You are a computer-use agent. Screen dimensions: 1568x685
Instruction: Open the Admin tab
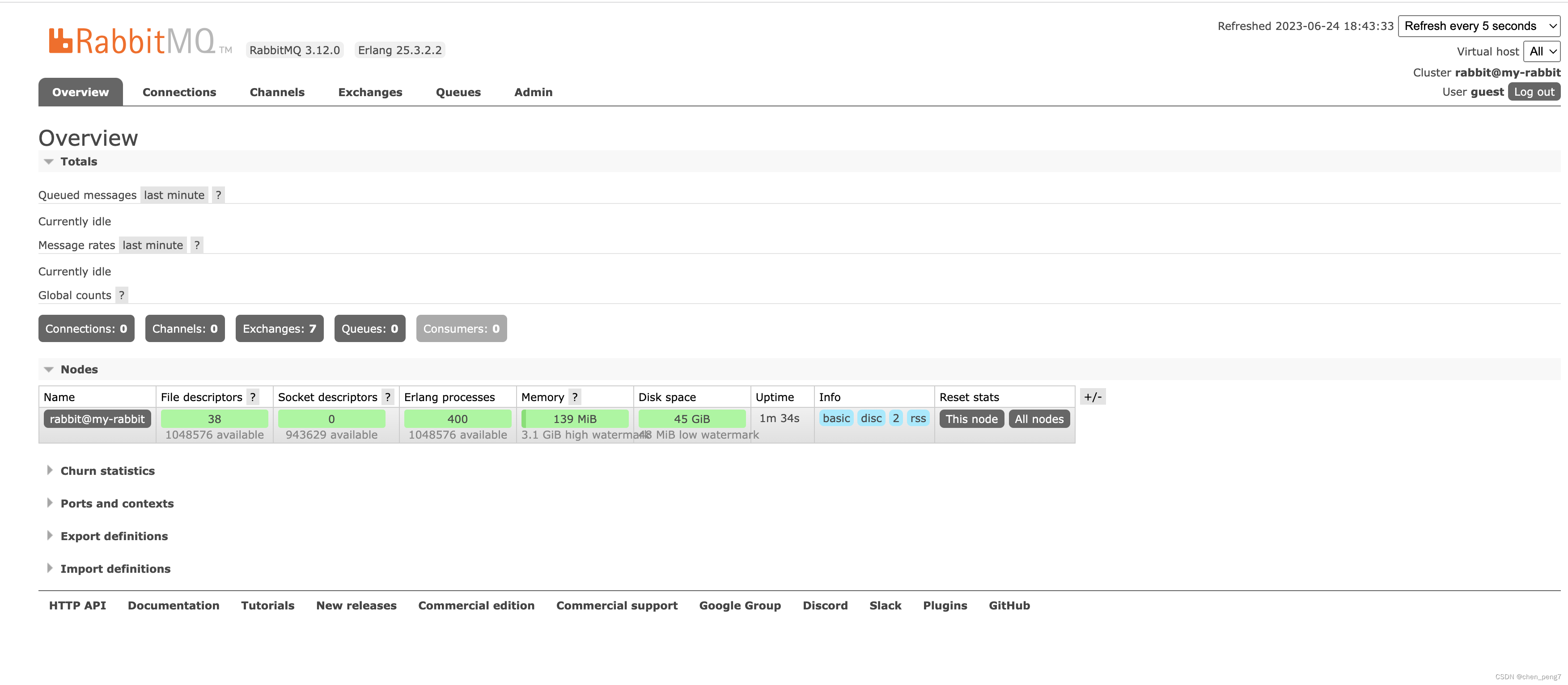click(533, 92)
